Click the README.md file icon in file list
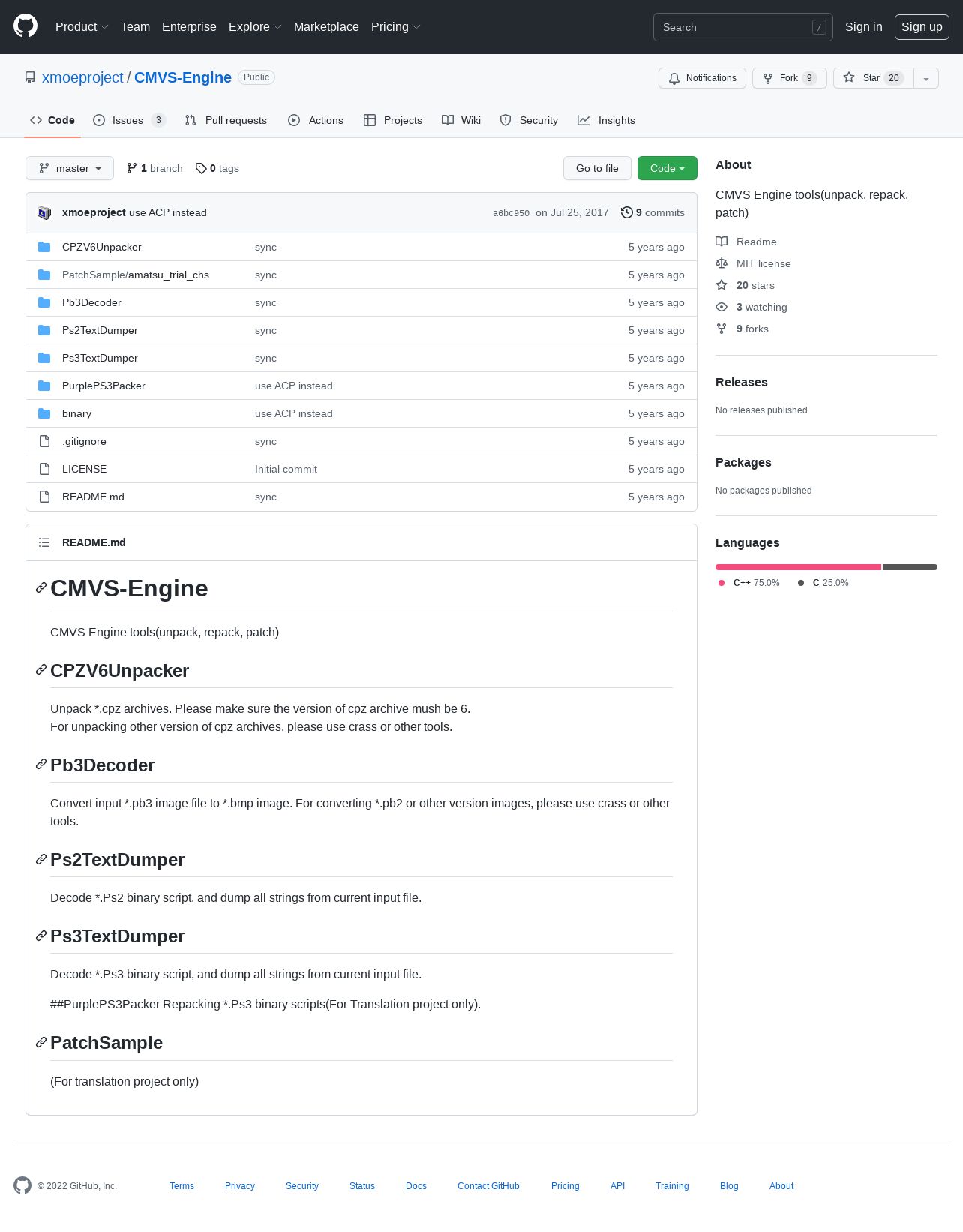Screen dimensions: 963x1232 click(44, 497)
